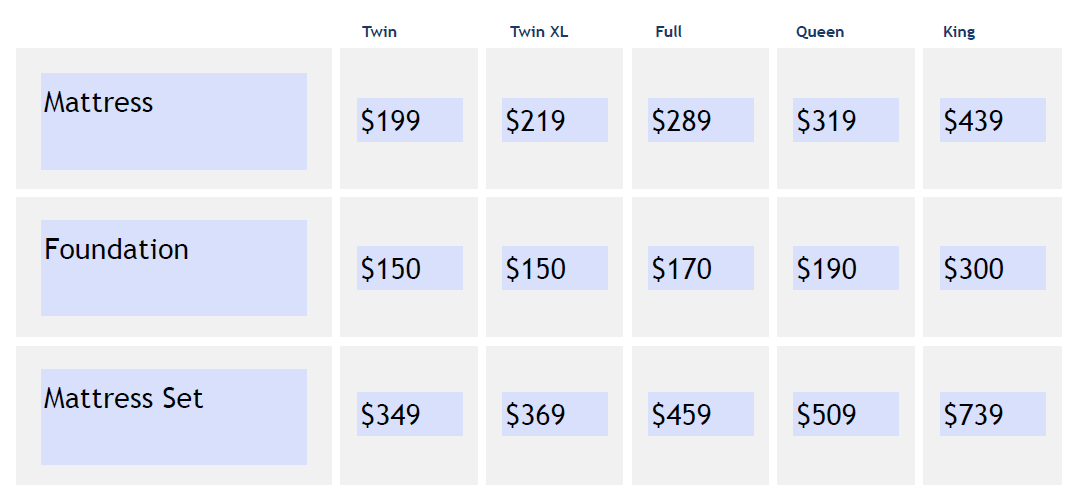Click the Twin column header
The image size is (1080, 485).
pyautogui.click(x=379, y=32)
